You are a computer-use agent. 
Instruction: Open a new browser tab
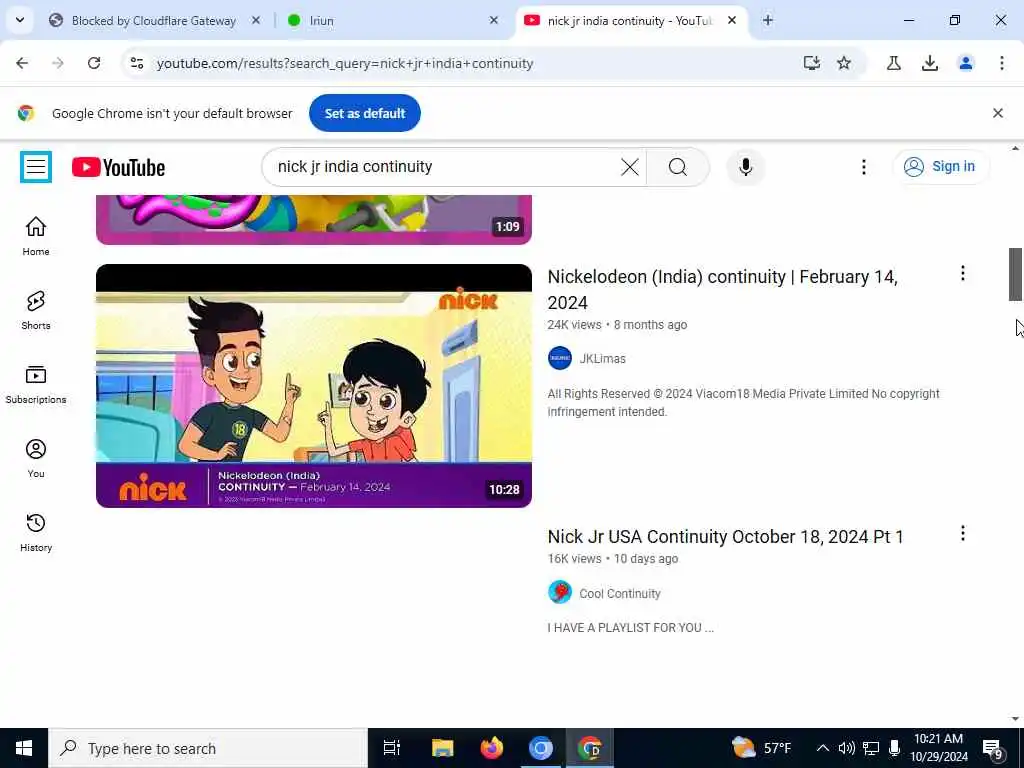(x=767, y=21)
